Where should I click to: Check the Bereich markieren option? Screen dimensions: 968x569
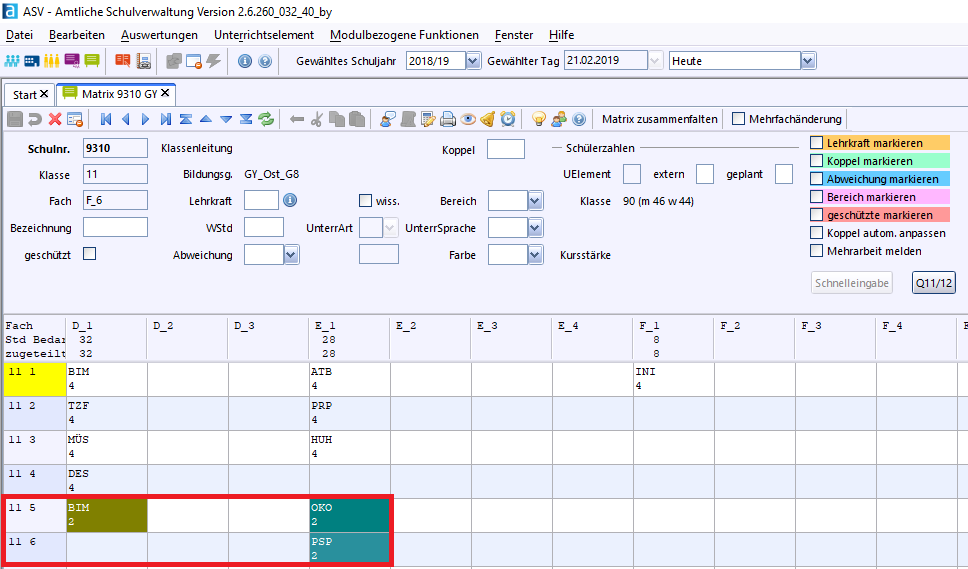[816, 197]
